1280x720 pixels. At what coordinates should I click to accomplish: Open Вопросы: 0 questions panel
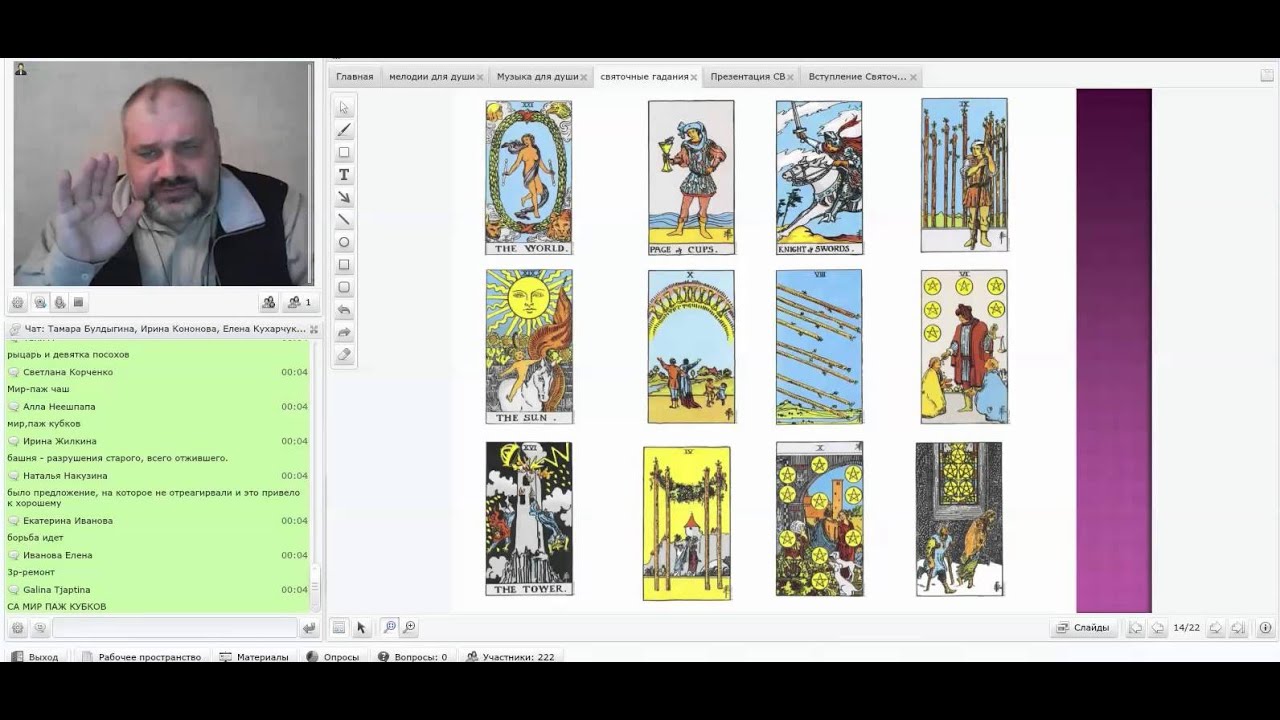[x=412, y=657]
